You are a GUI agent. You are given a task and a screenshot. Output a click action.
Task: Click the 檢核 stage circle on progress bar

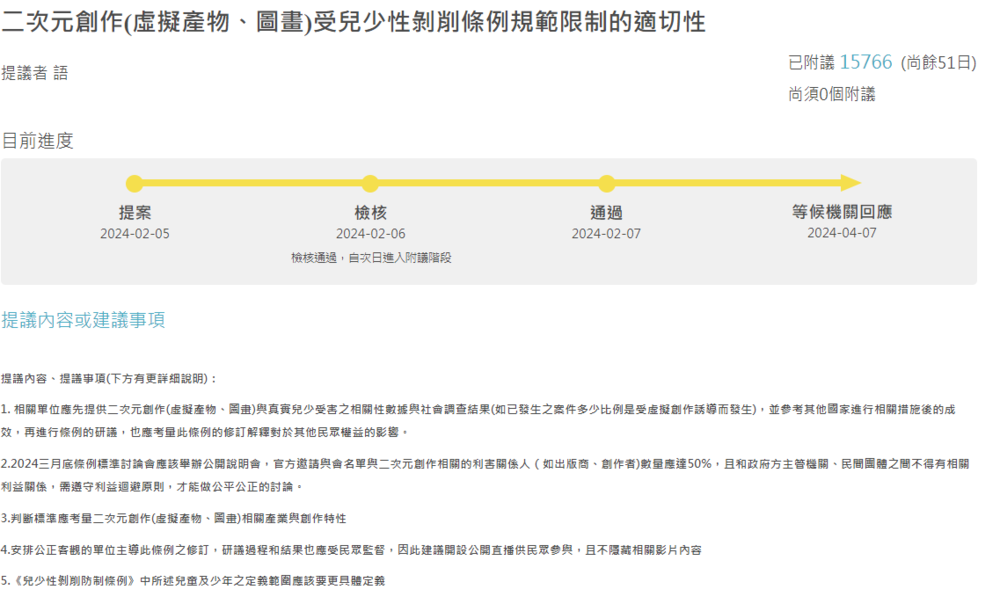click(370, 184)
